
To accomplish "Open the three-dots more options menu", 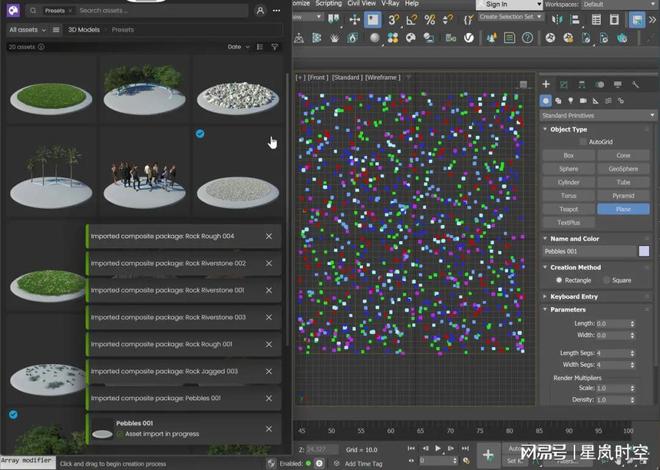I will [276, 11].
